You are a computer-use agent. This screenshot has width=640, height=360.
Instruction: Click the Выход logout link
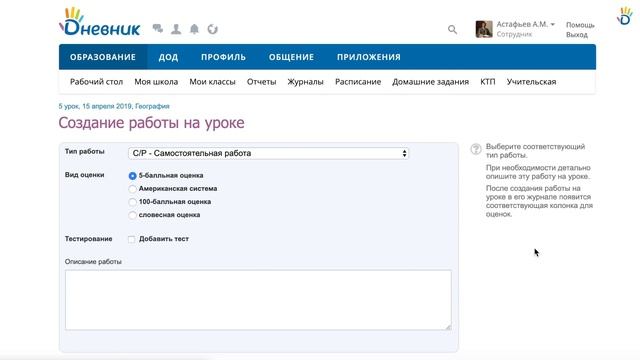coord(577,35)
